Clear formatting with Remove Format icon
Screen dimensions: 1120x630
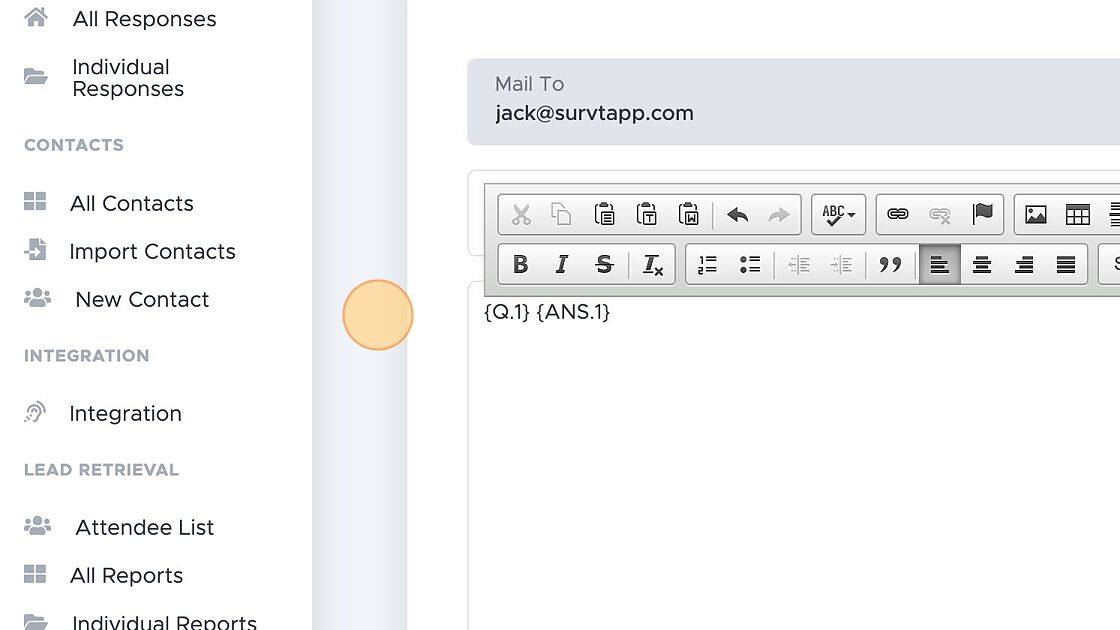pos(652,264)
